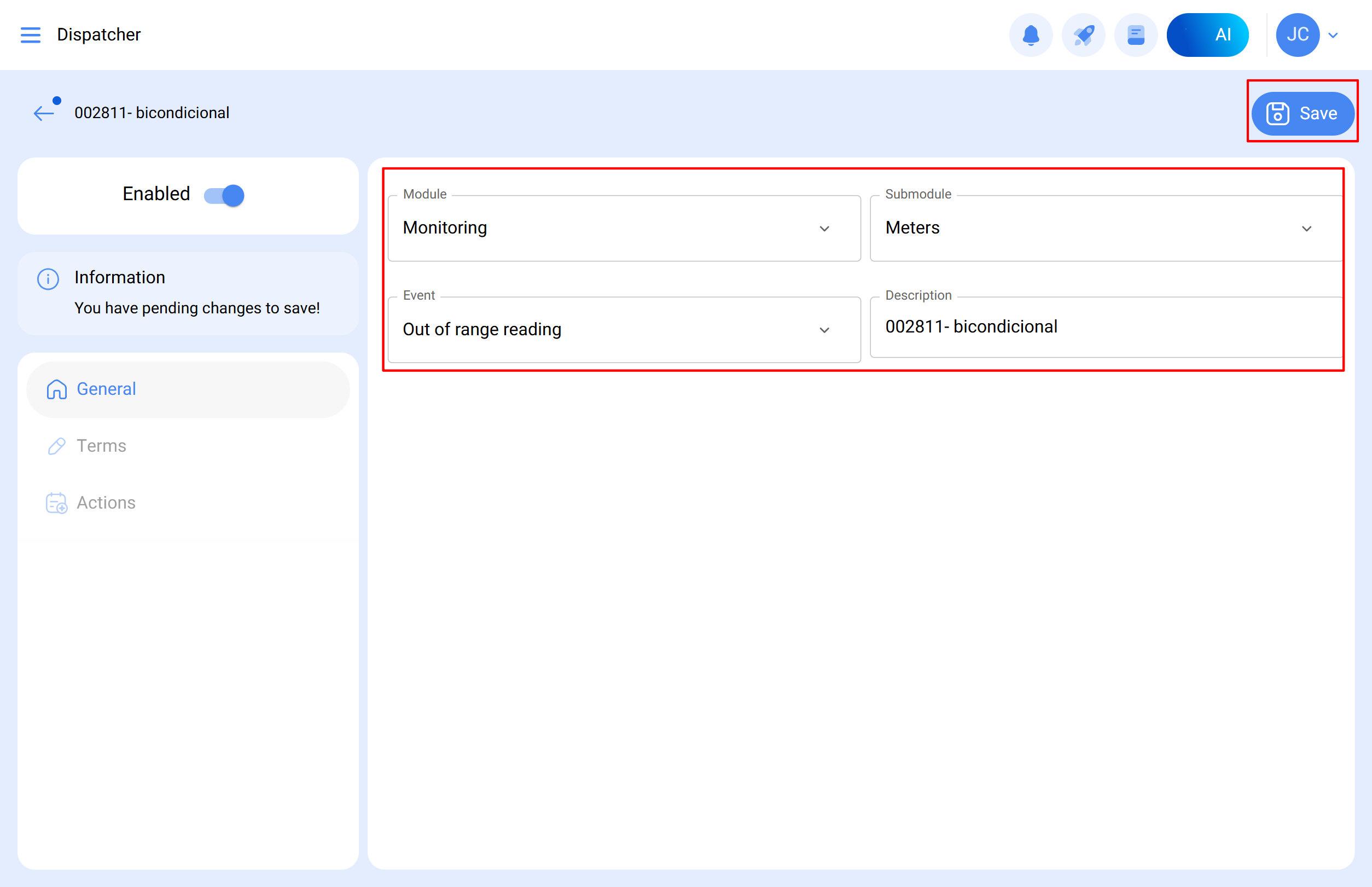The image size is (1372, 887).
Task: Expand the profile chevron next to JC
Action: click(1333, 34)
